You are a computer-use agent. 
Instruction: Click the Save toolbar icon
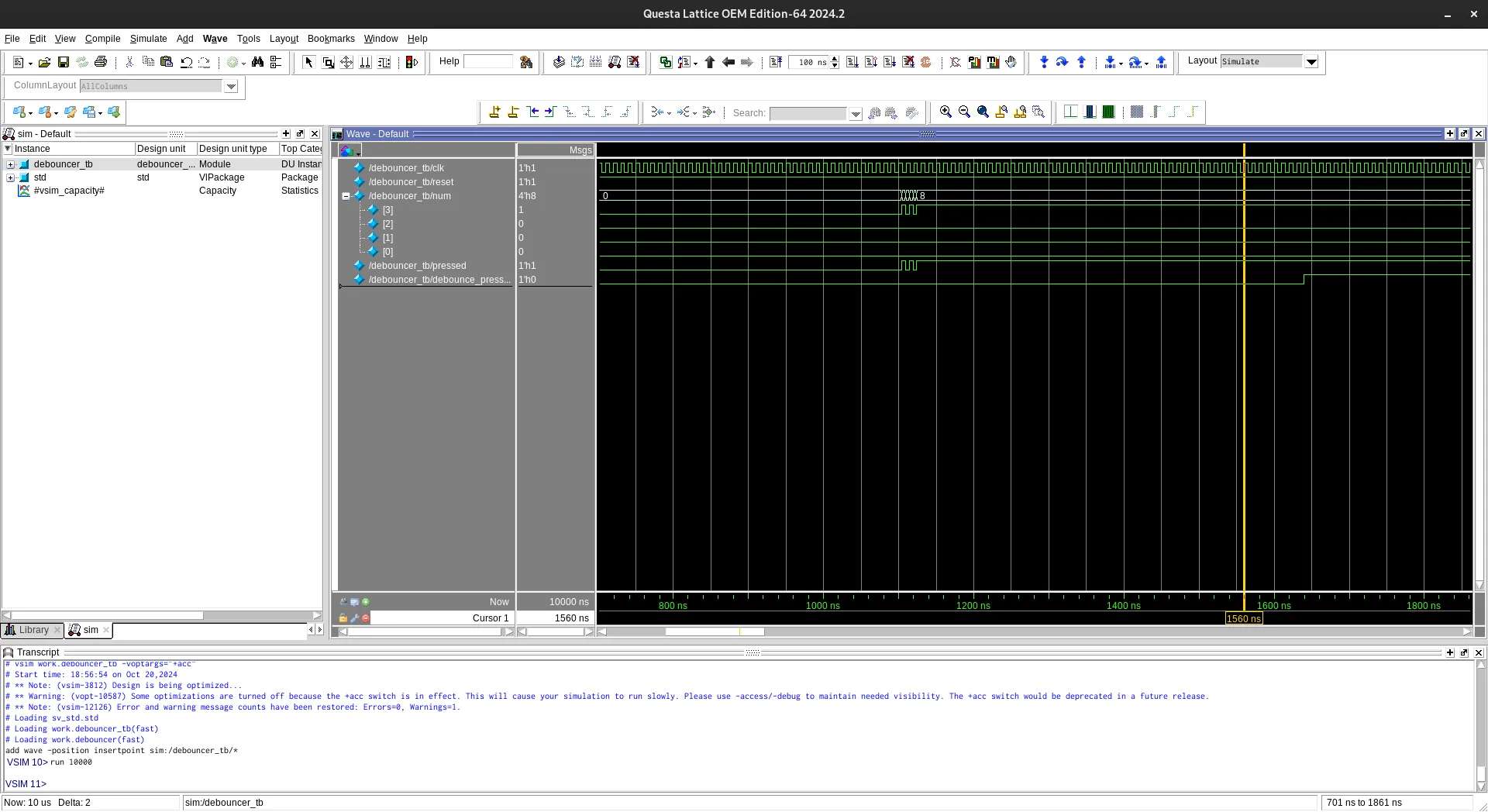coord(64,62)
